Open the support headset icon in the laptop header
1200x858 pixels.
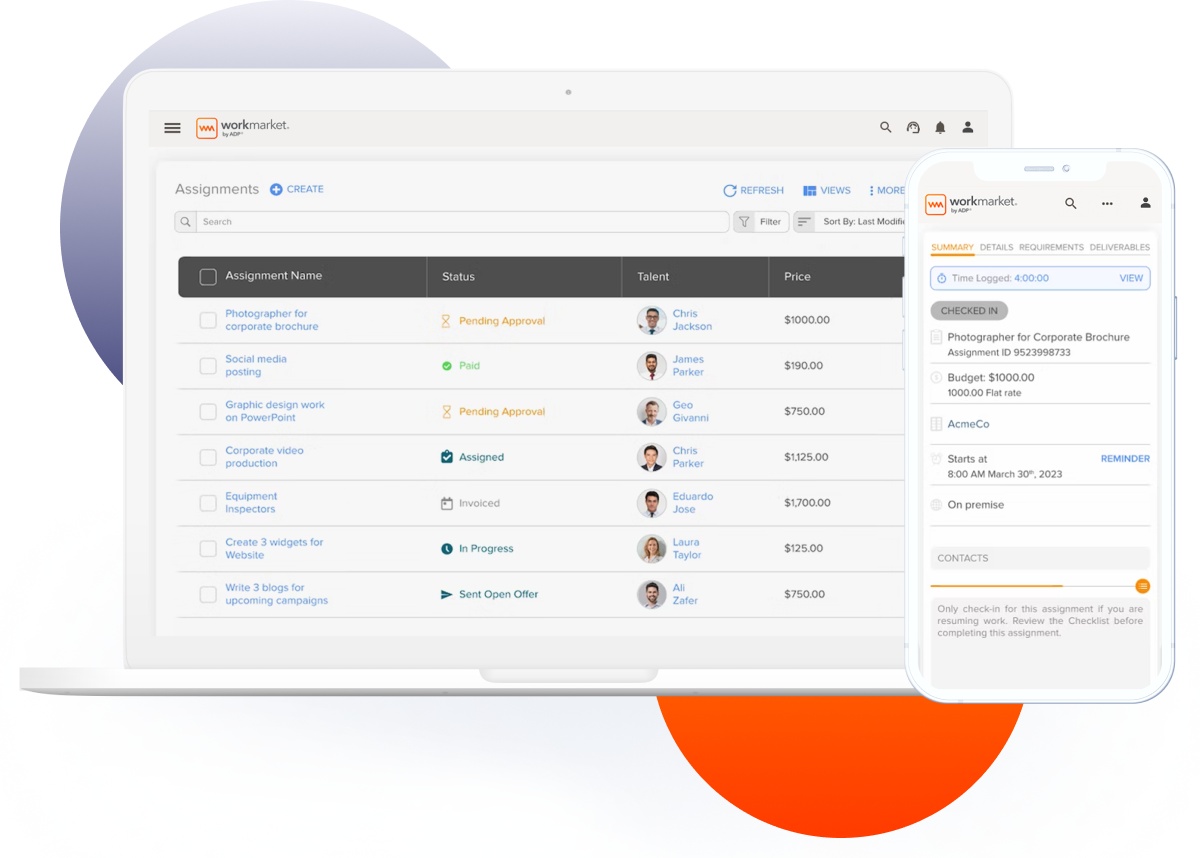[913, 127]
